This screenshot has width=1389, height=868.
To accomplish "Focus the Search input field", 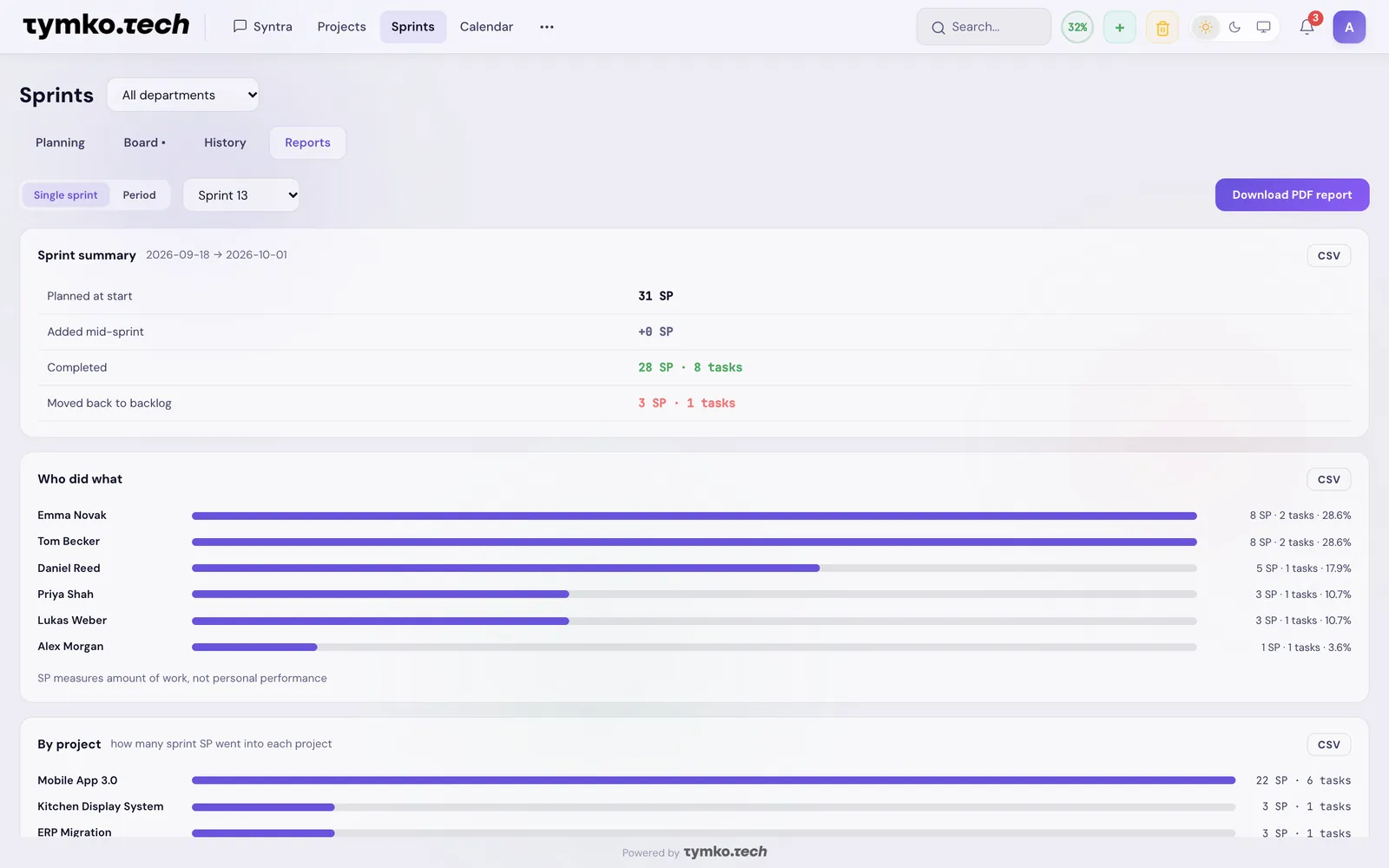I will coord(984,27).
